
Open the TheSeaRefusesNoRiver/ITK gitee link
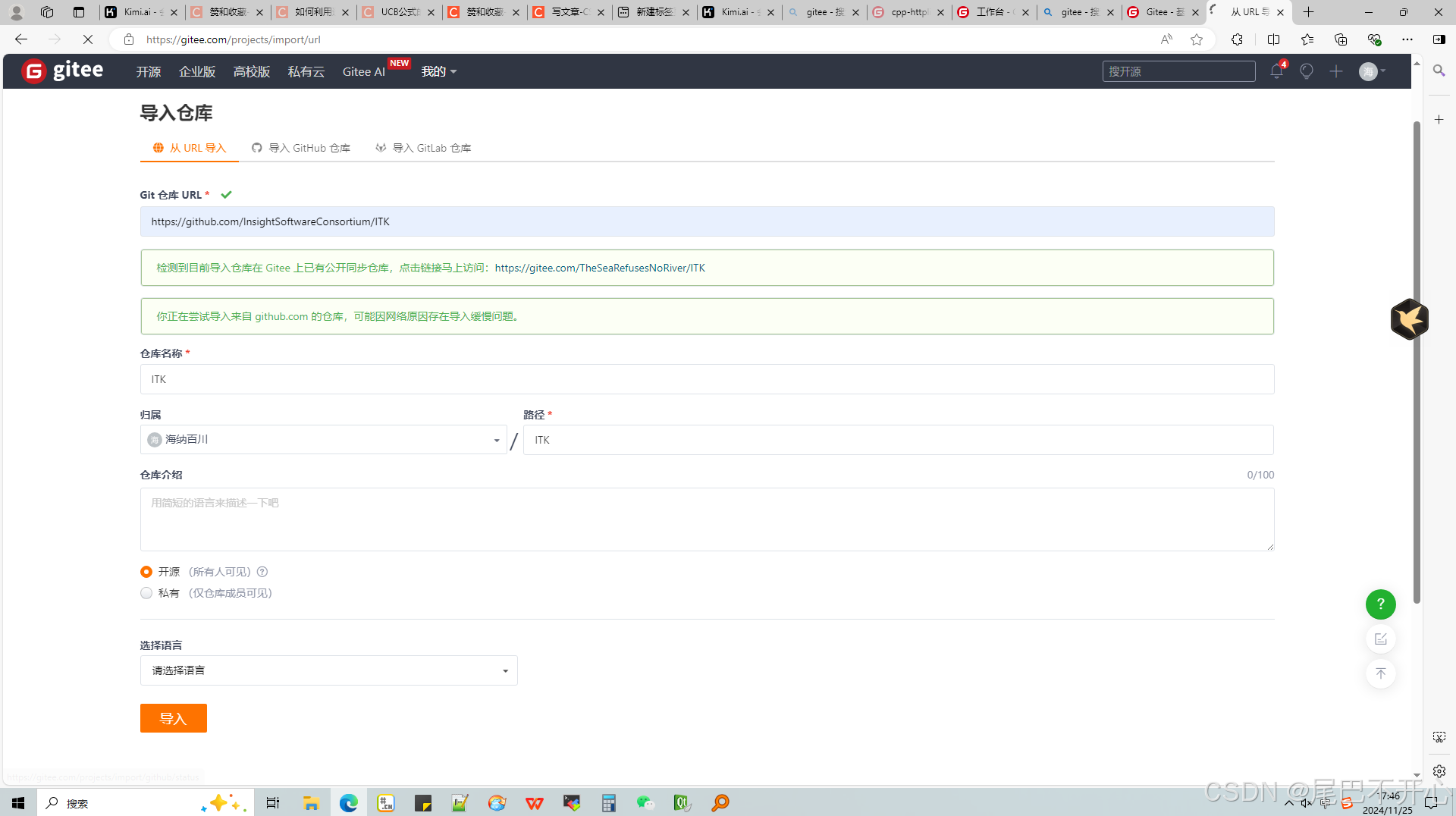[600, 268]
